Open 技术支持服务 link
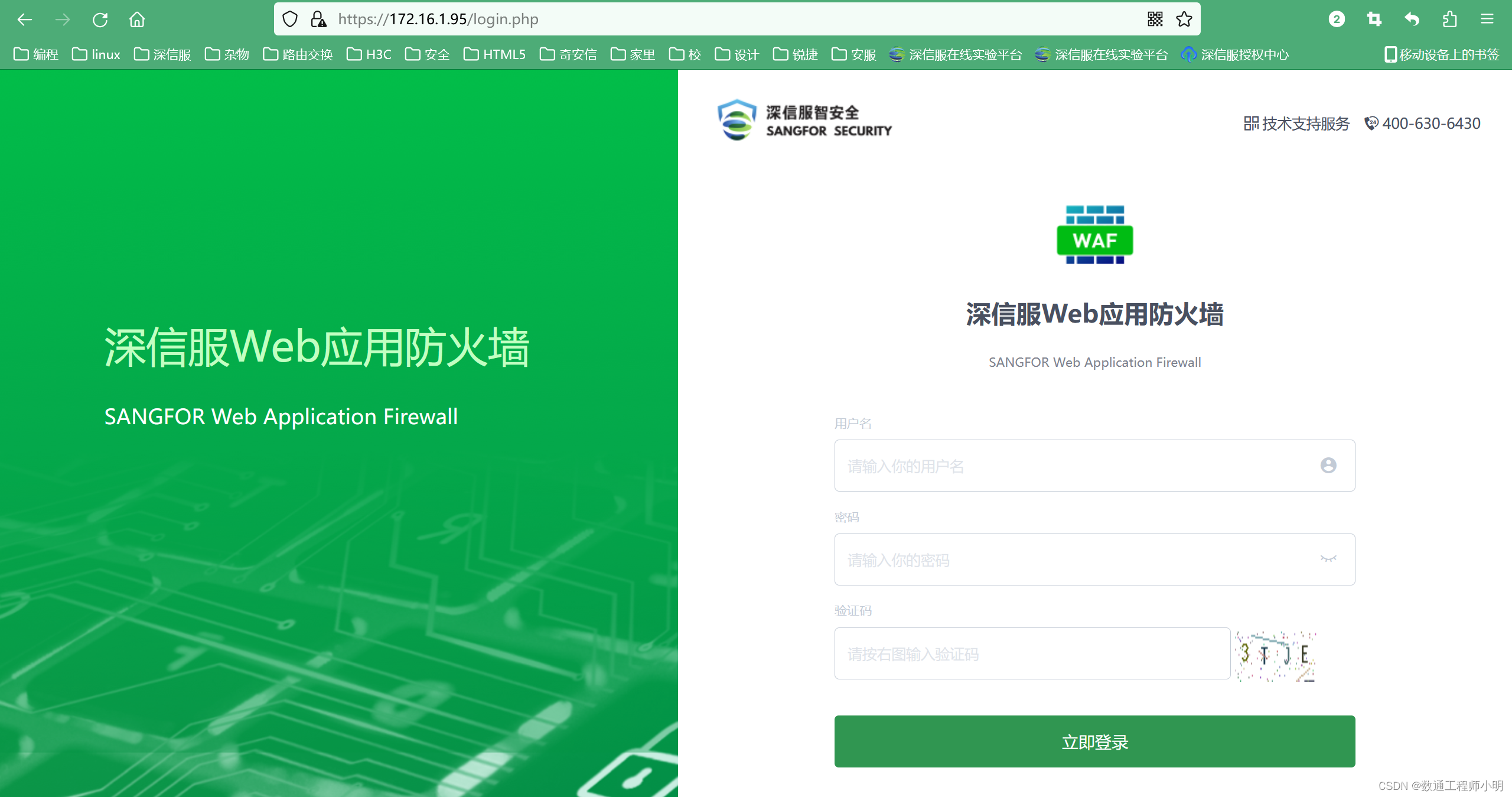Viewport: 1512px width, 797px height. [1297, 123]
